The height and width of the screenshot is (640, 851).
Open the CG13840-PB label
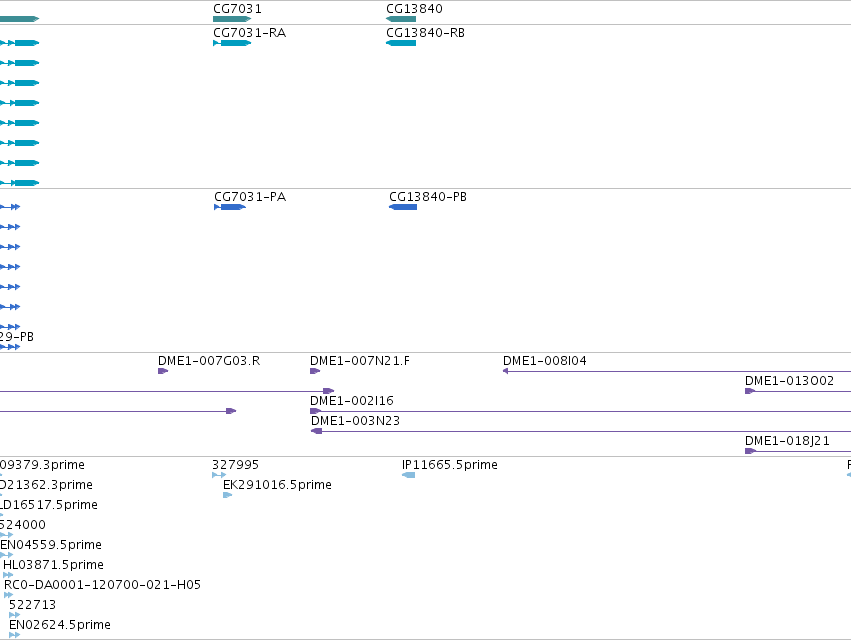pyautogui.click(x=428, y=197)
